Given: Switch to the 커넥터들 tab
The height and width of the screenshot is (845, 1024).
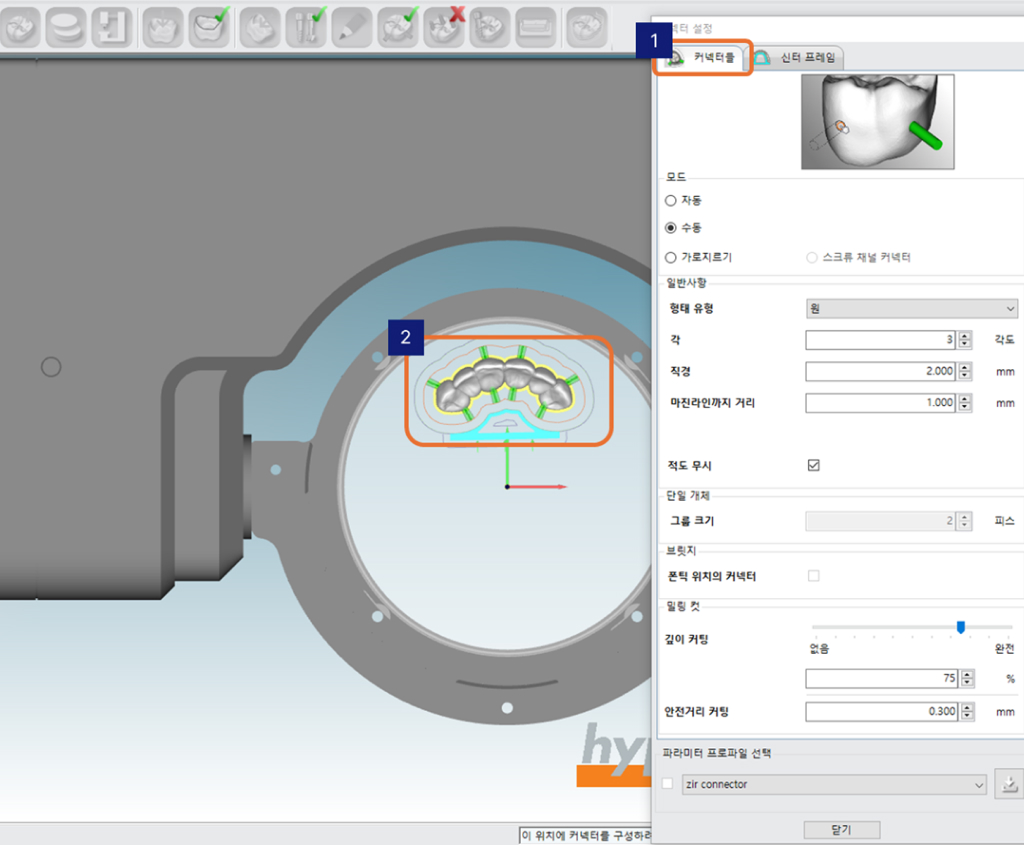Looking at the screenshot, I should [x=704, y=58].
